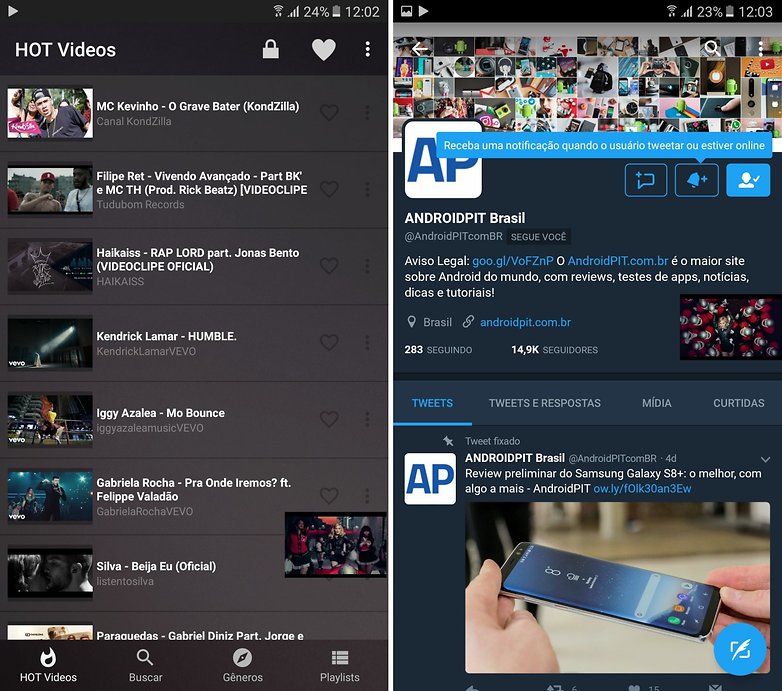Tap the mention/tweet-to-user button

point(646,180)
